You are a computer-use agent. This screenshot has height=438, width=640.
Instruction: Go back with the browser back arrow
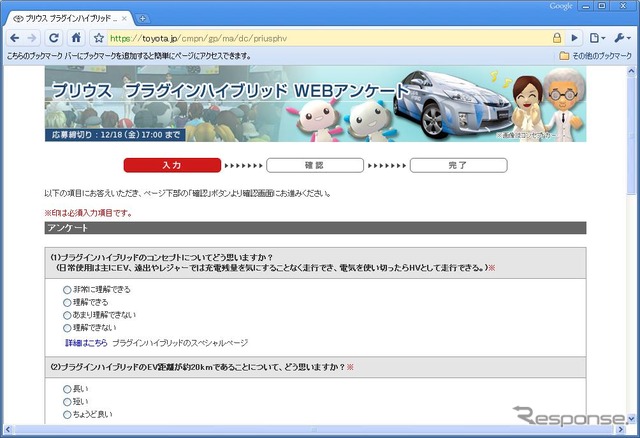tap(15, 38)
